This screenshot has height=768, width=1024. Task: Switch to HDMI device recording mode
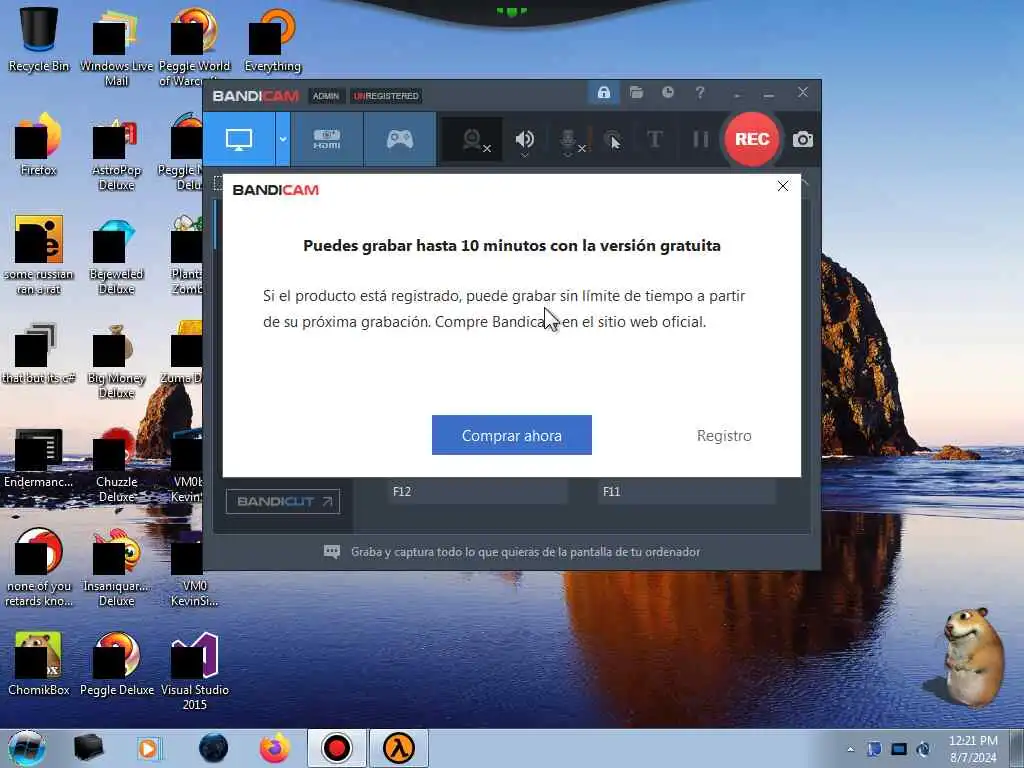[327, 139]
